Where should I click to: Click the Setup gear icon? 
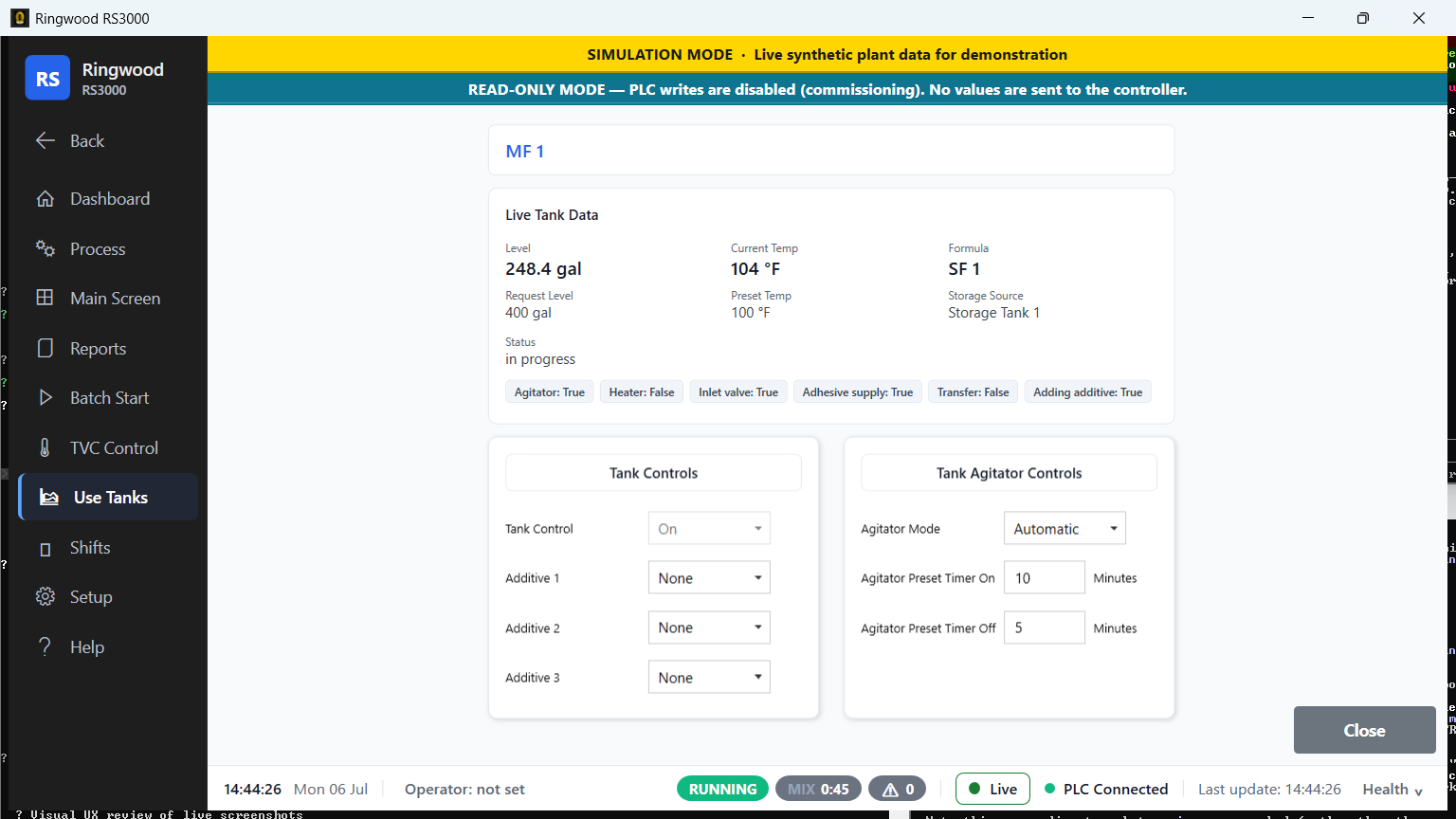click(45, 597)
